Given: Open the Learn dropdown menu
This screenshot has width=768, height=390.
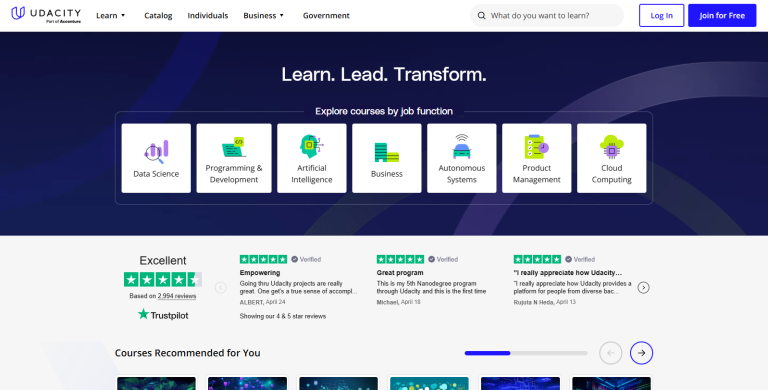Looking at the screenshot, I should click(111, 16).
